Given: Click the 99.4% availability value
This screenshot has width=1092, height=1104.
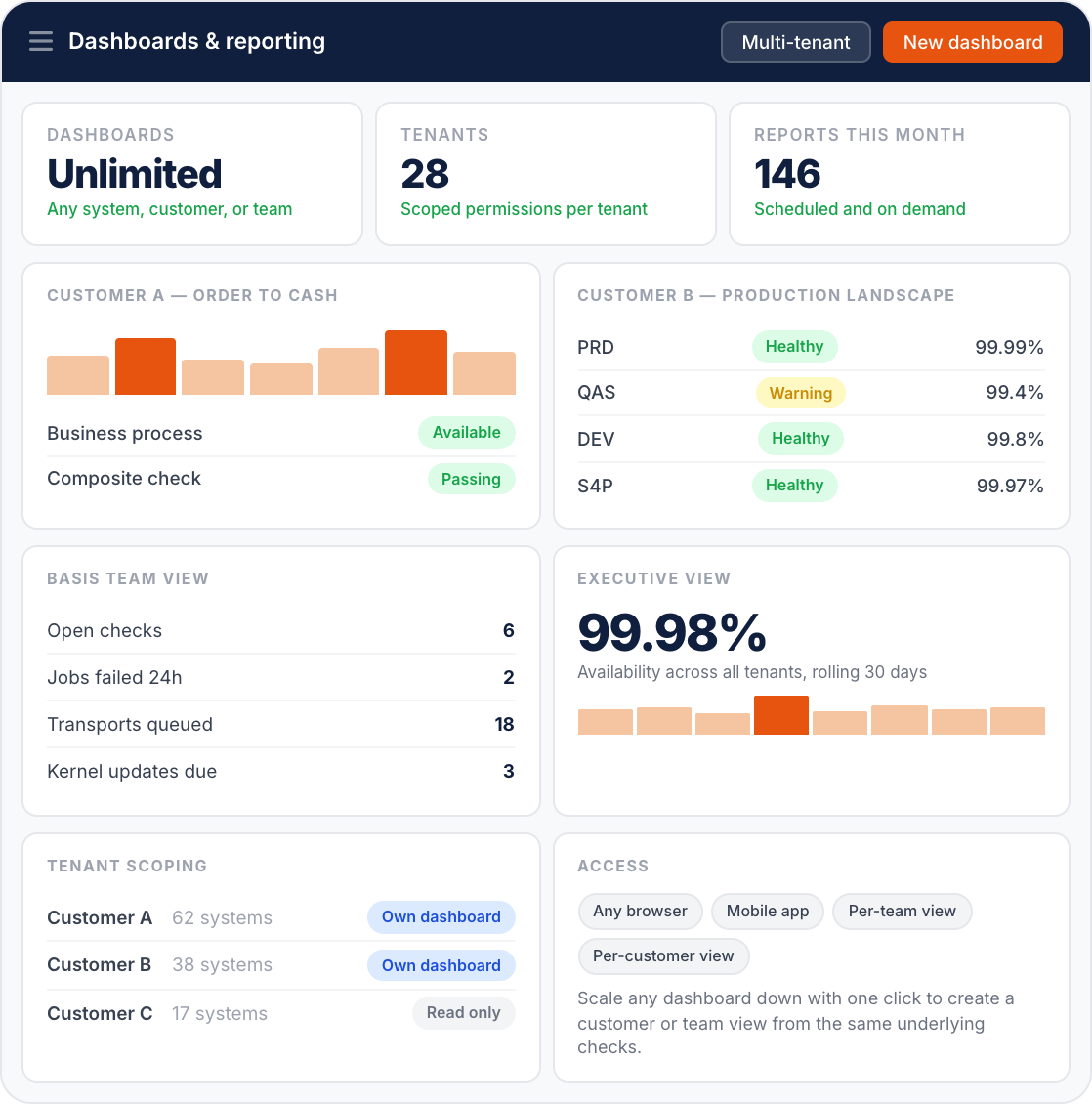Looking at the screenshot, I should click(1015, 392).
